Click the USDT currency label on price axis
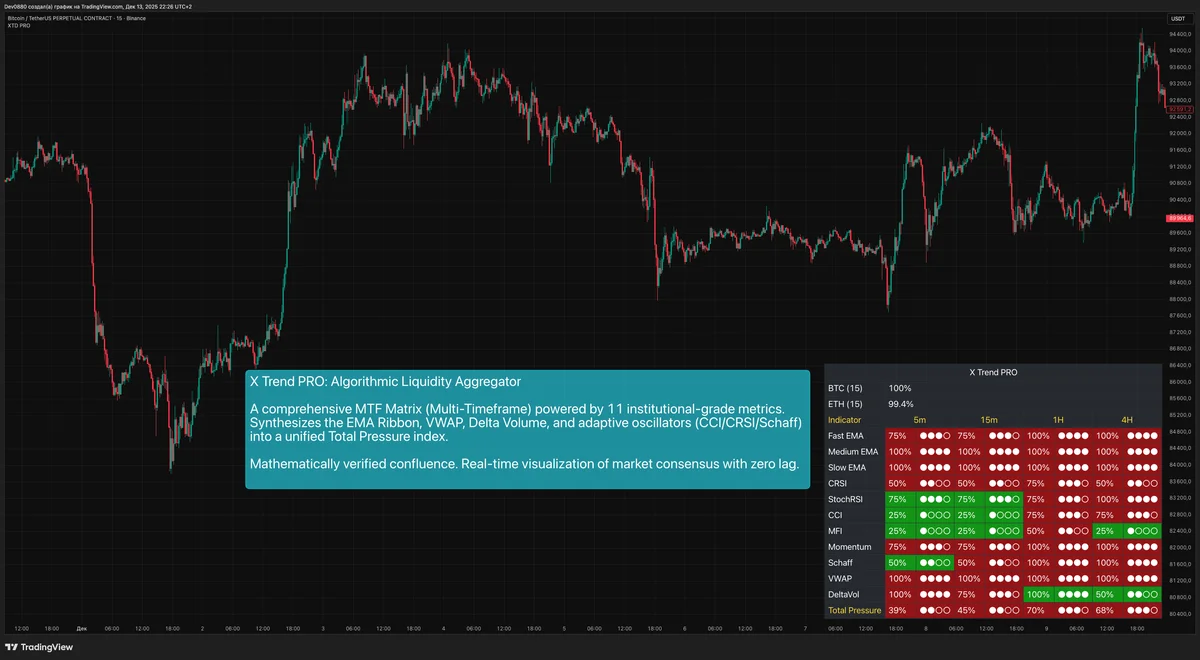This screenshot has width=1200, height=660. 1177,18
